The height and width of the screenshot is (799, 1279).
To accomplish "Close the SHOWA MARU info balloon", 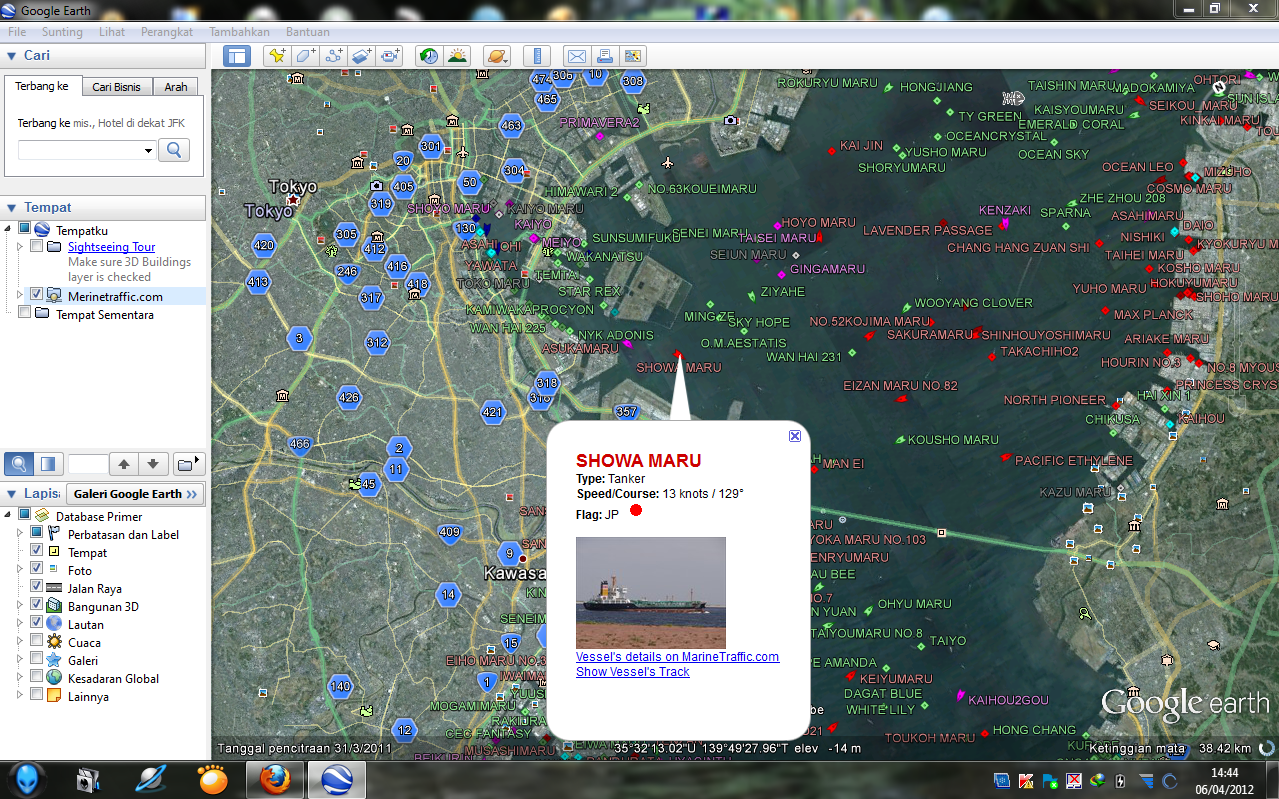I will tap(795, 436).
